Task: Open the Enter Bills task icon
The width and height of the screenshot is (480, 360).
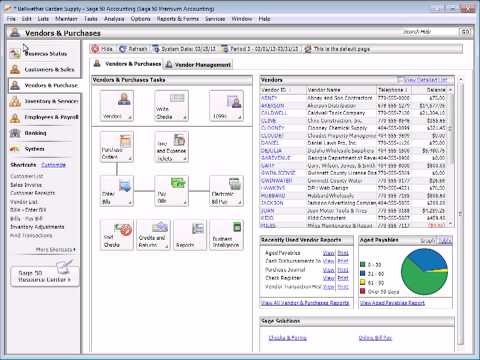Action: [117, 191]
